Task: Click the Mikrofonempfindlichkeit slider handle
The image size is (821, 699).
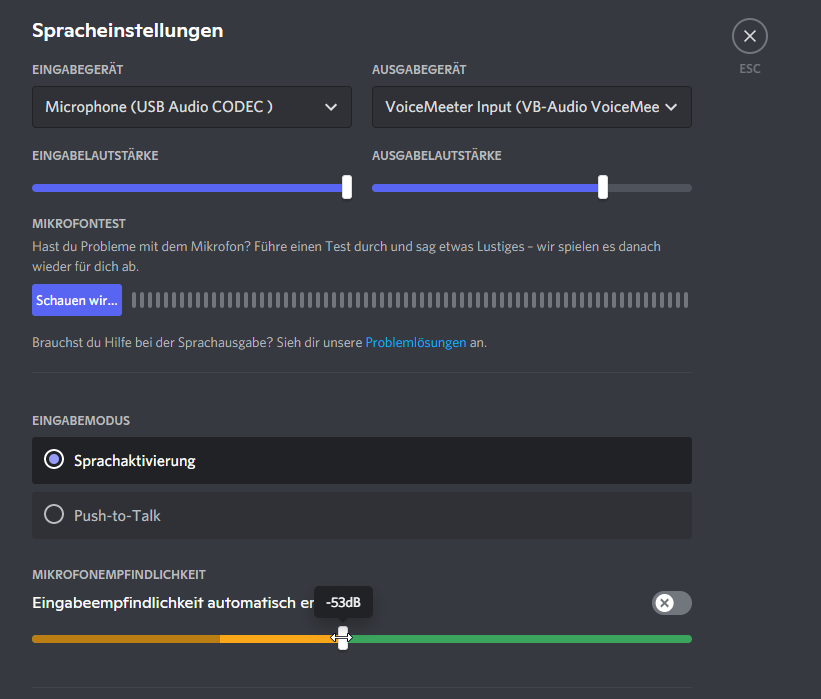Action: click(343, 638)
